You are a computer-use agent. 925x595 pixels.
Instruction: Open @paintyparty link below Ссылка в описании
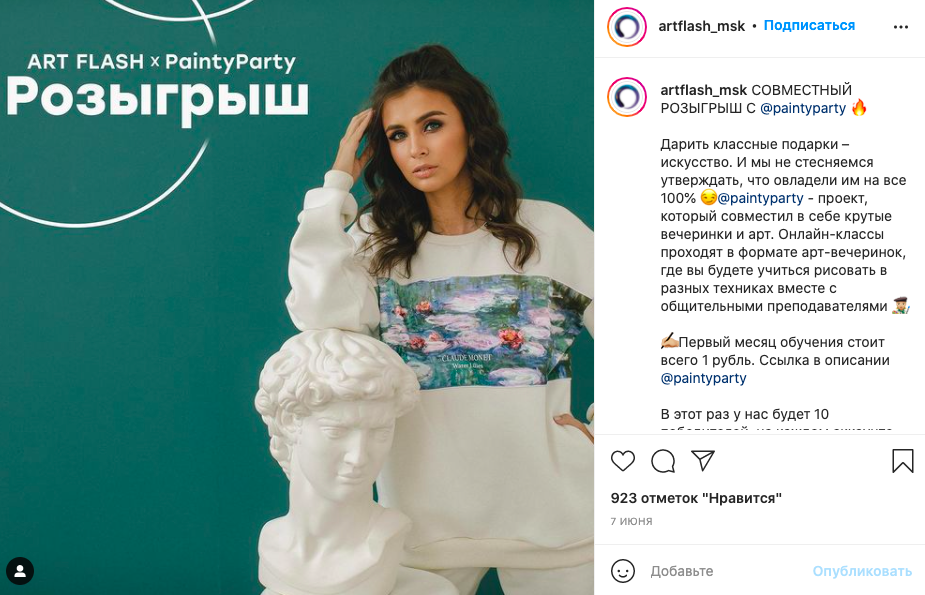(703, 378)
